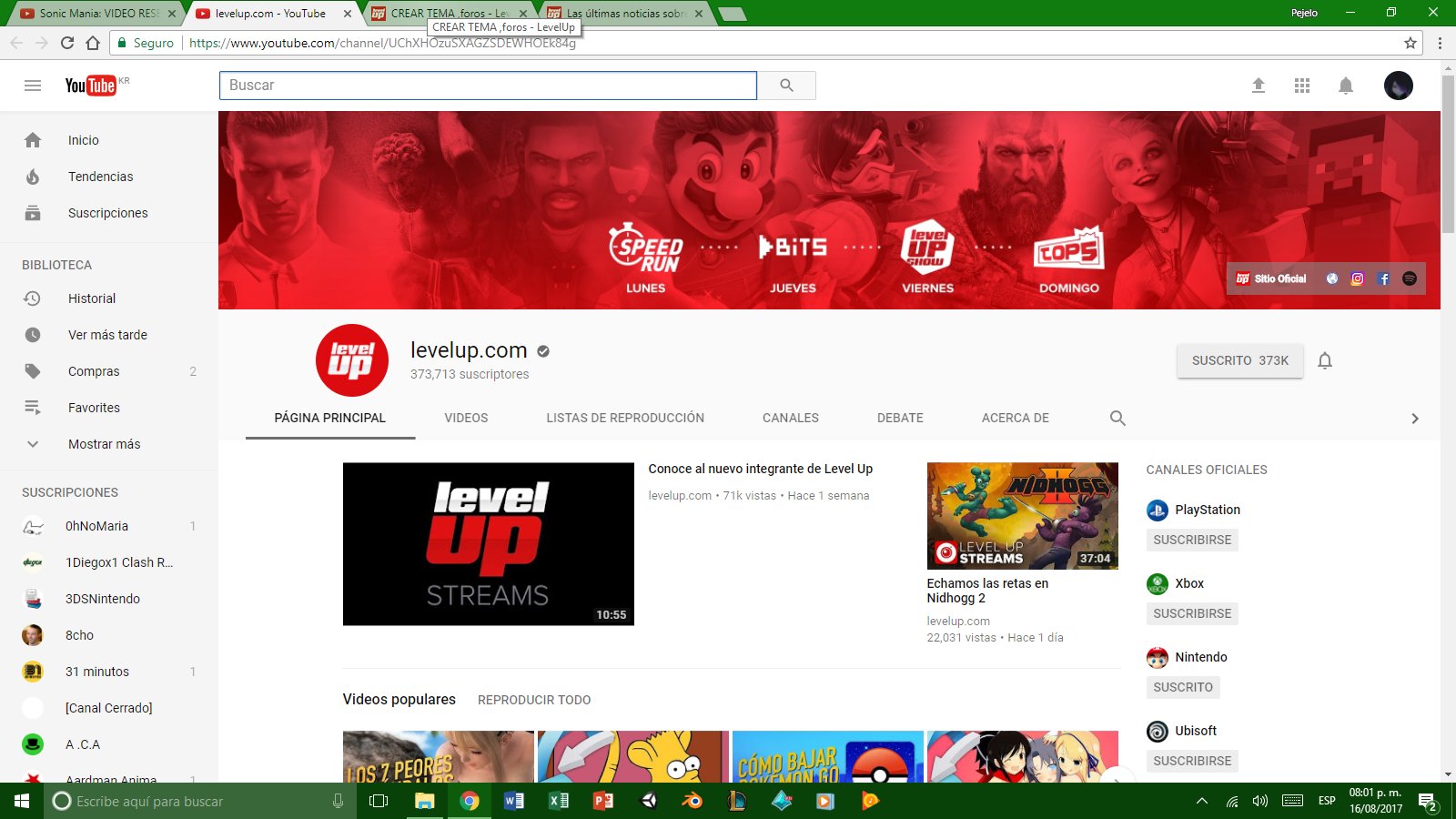
Task: Open [Canal Cerrado] subscription
Action: pyautogui.click(x=109, y=708)
